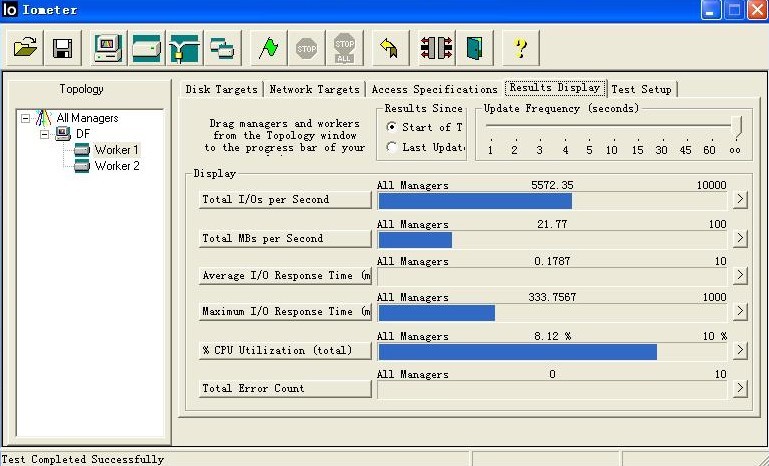
Task: Click the 333.7567 response time value
Action: (552, 297)
